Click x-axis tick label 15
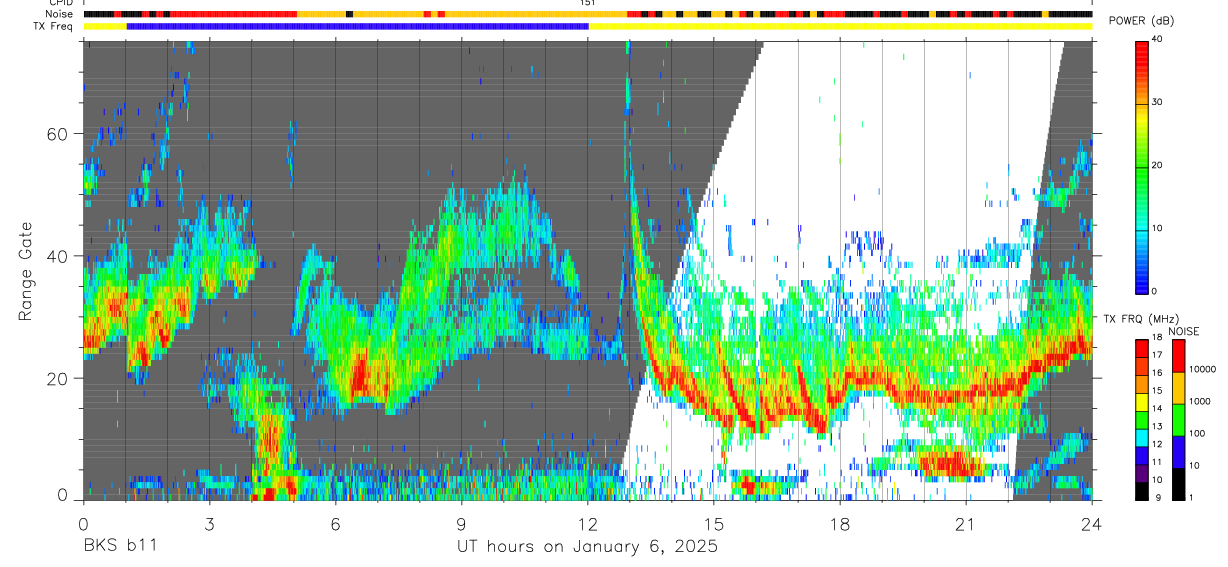1228x567 pixels. (x=714, y=524)
